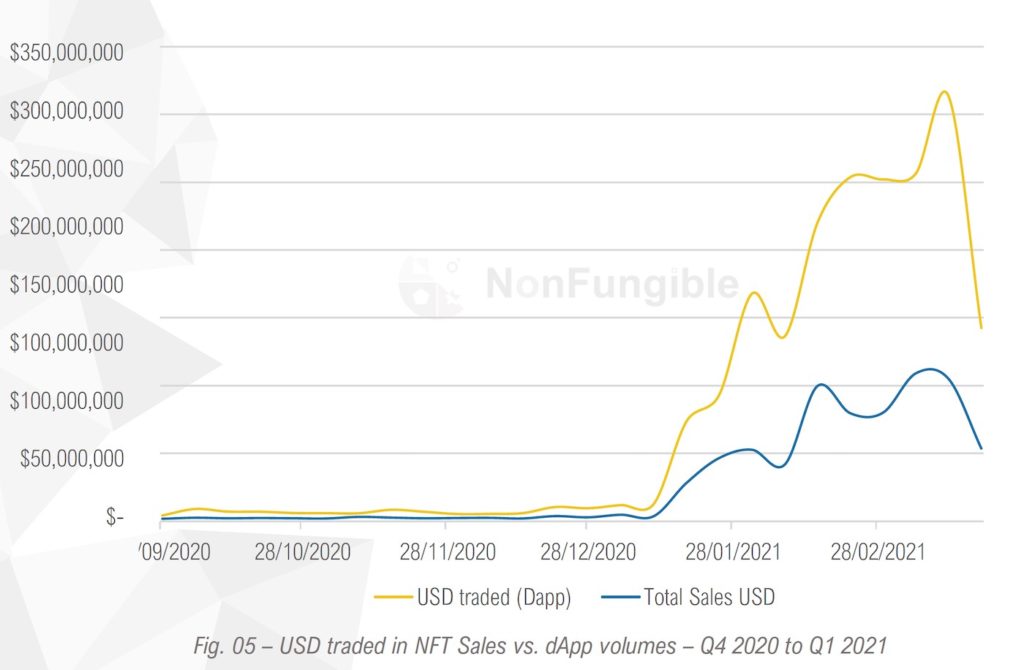
Task: Click the 28/10/2020 x-axis date label
Action: coord(303,551)
